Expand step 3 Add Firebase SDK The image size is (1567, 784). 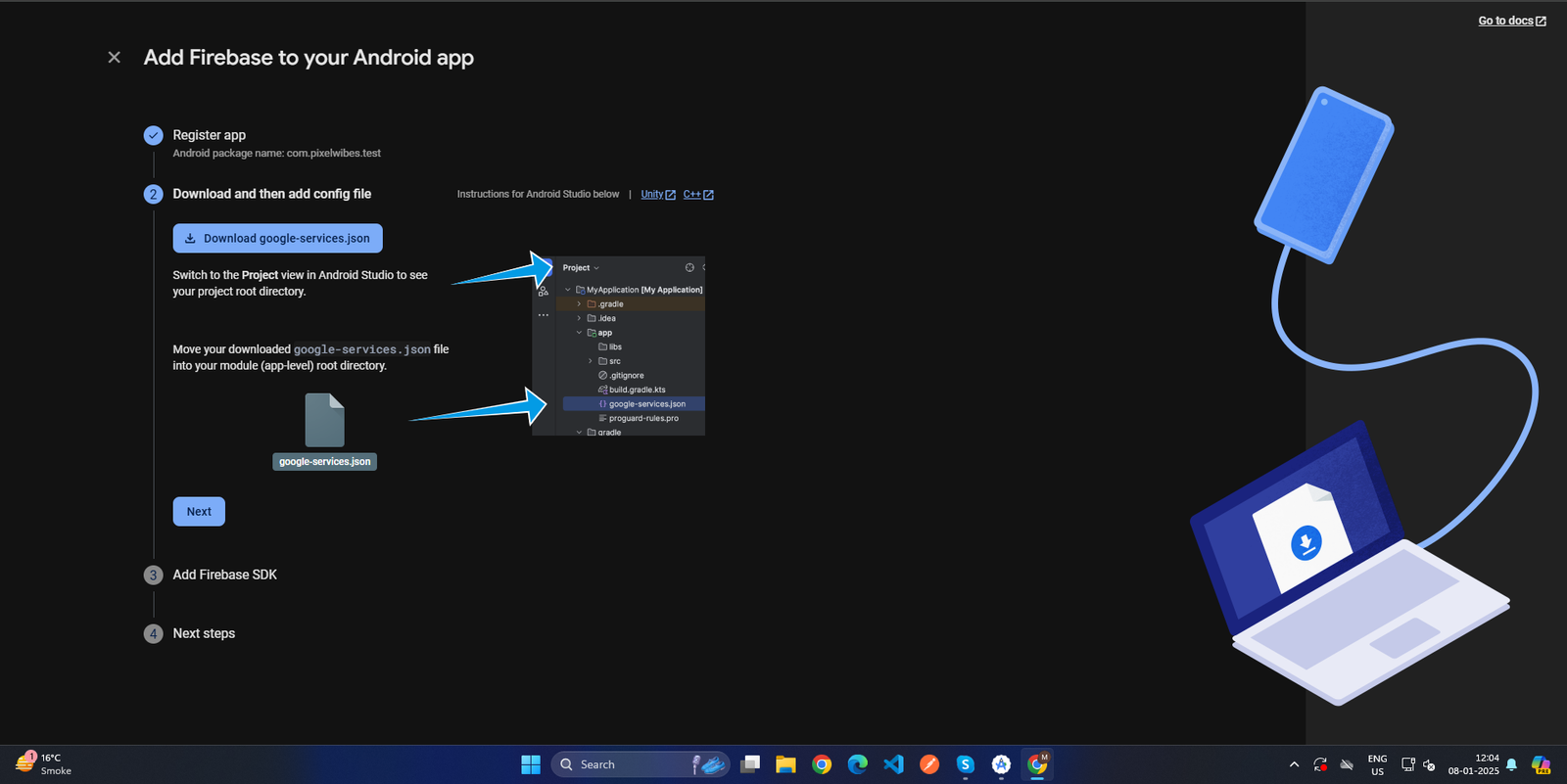(x=224, y=575)
